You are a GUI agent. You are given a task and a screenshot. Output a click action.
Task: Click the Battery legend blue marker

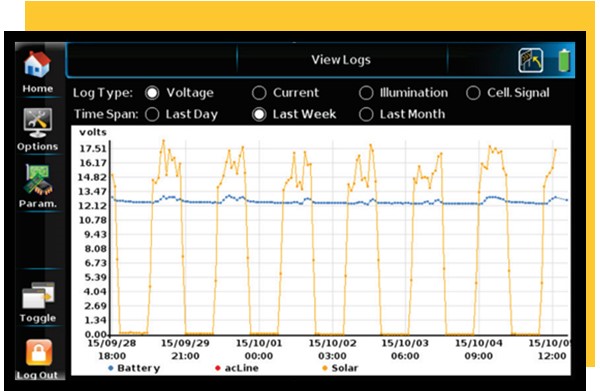(111, 368)
